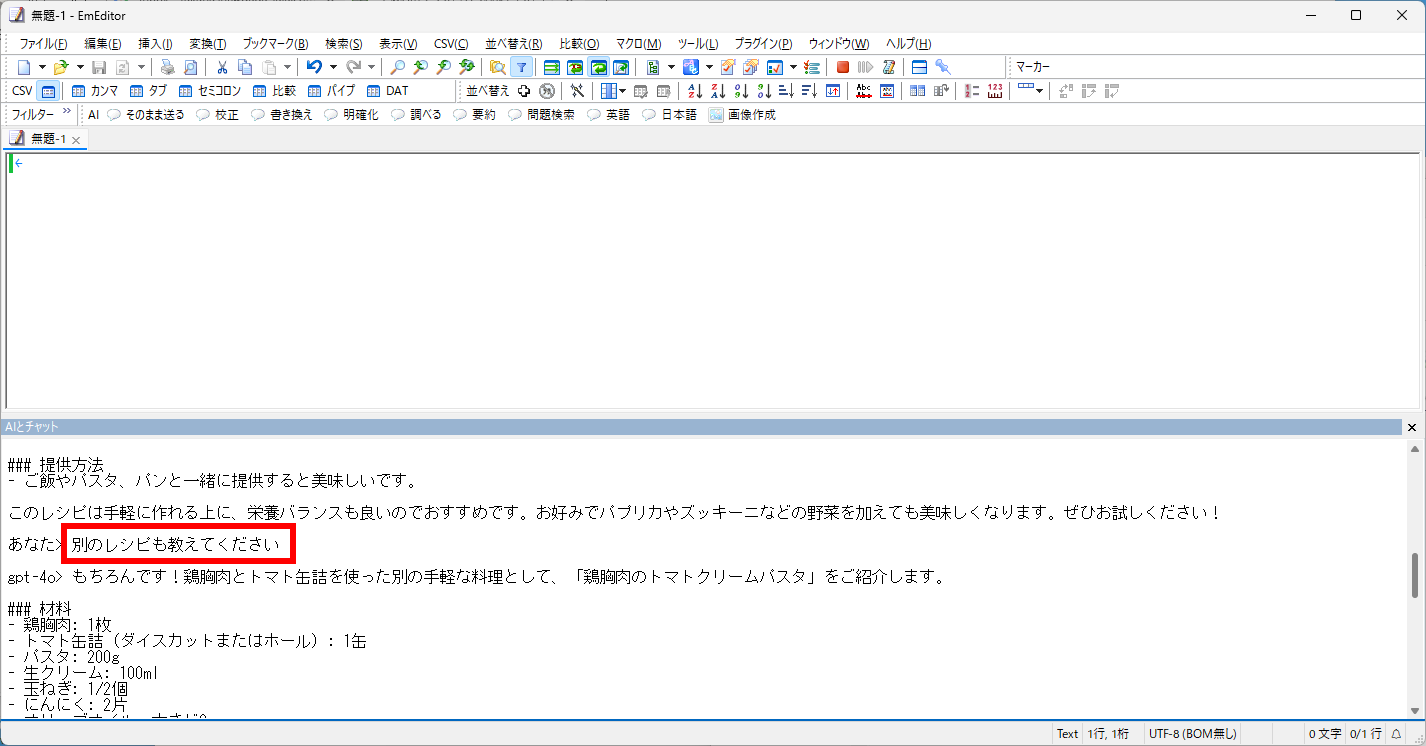The width and height of the screenshot is (1426, 746).
Task: Click the ascending sort A-Z icon
Action: 694,90
